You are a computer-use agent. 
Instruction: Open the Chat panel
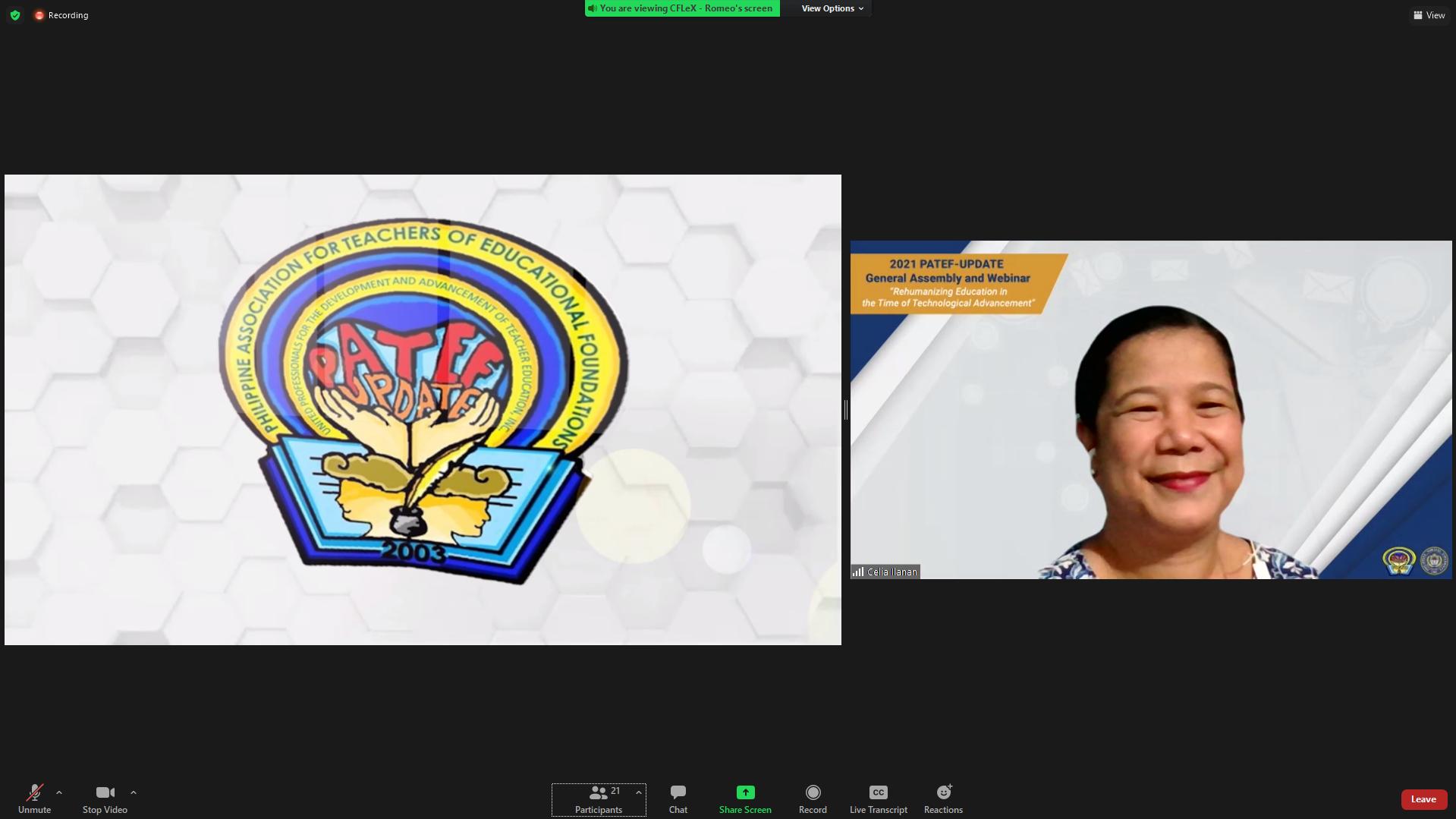point(678,799)
